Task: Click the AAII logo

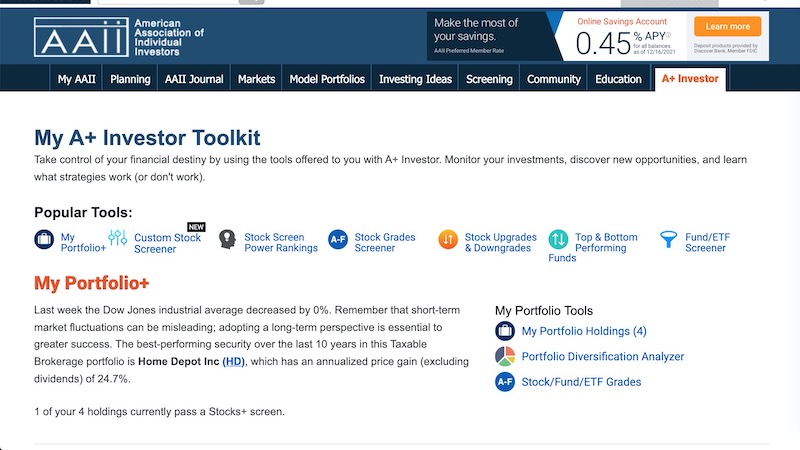Action: 119,37
